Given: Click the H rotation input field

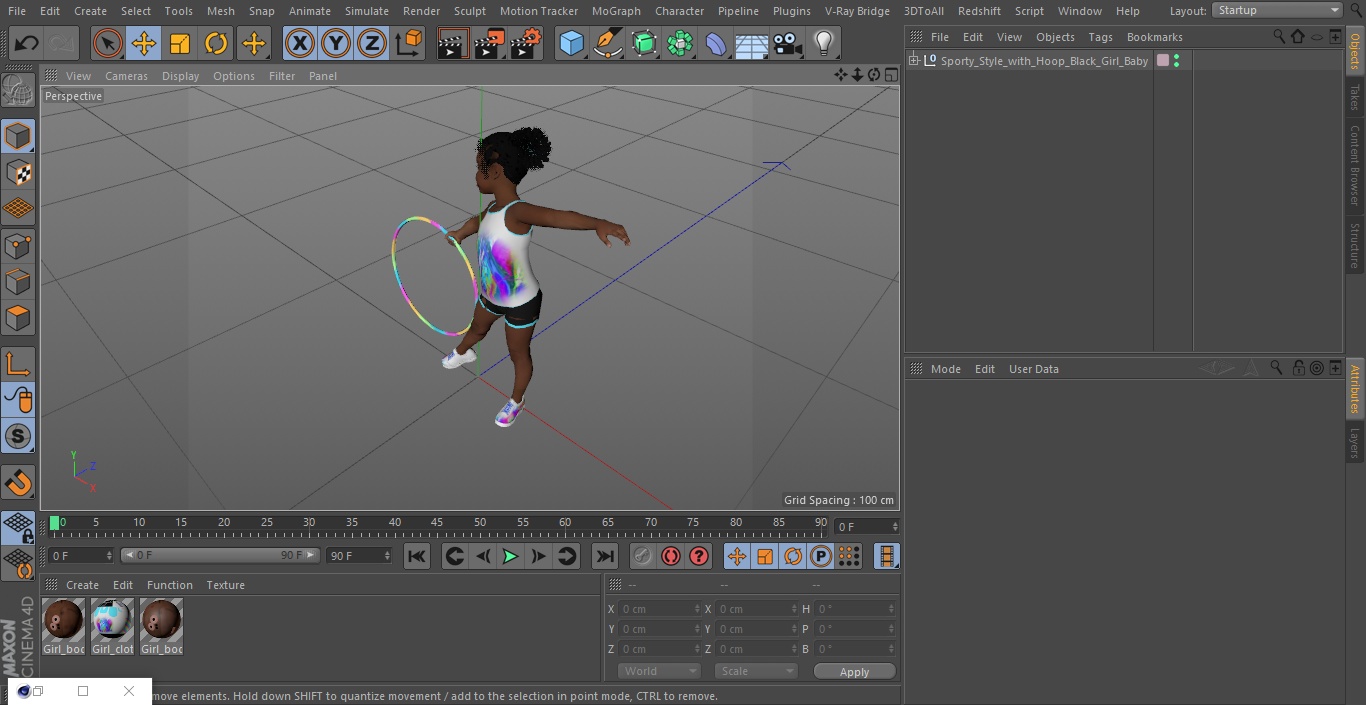Looking at the screenshot, I should coord(856,609).
